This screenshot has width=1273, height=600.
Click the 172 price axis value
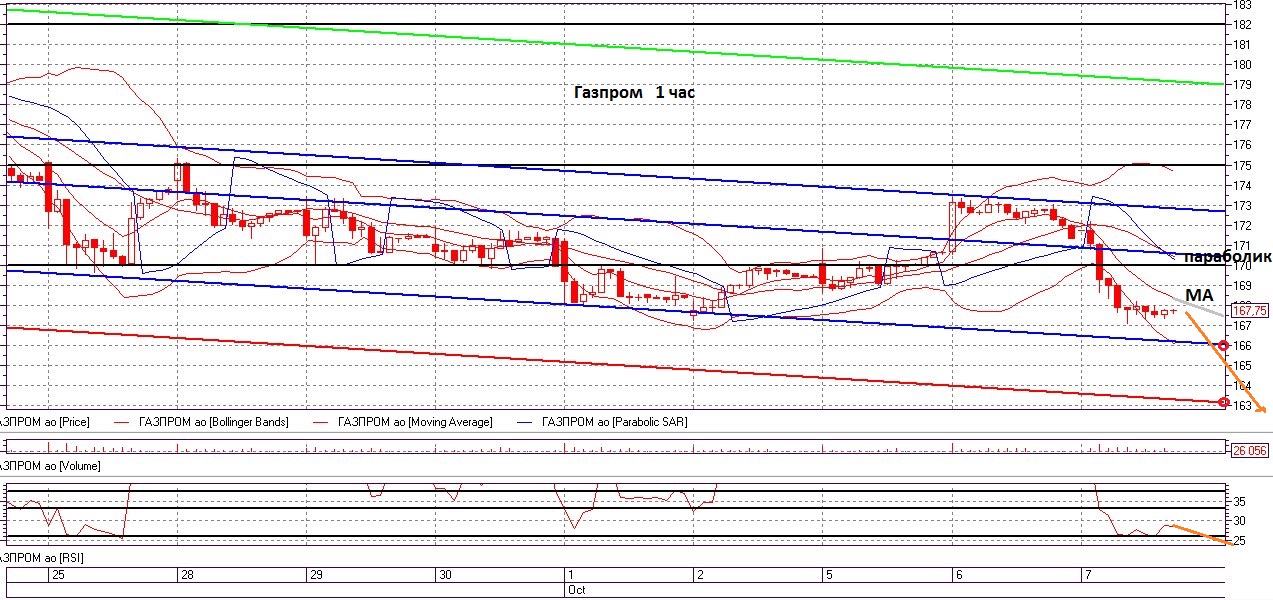[1243, 225]
